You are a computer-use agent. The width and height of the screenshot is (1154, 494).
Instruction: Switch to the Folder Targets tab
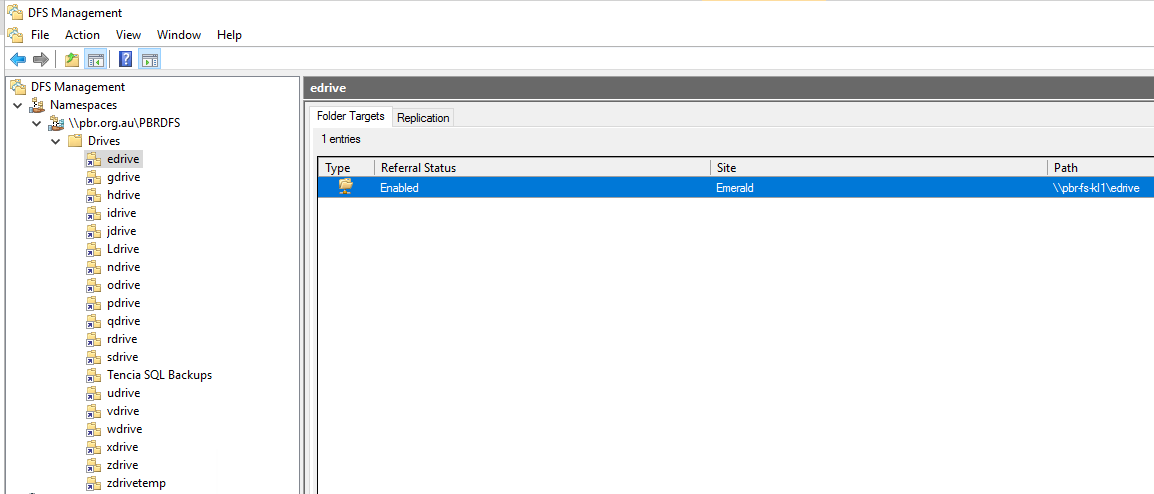pos(350,116)
